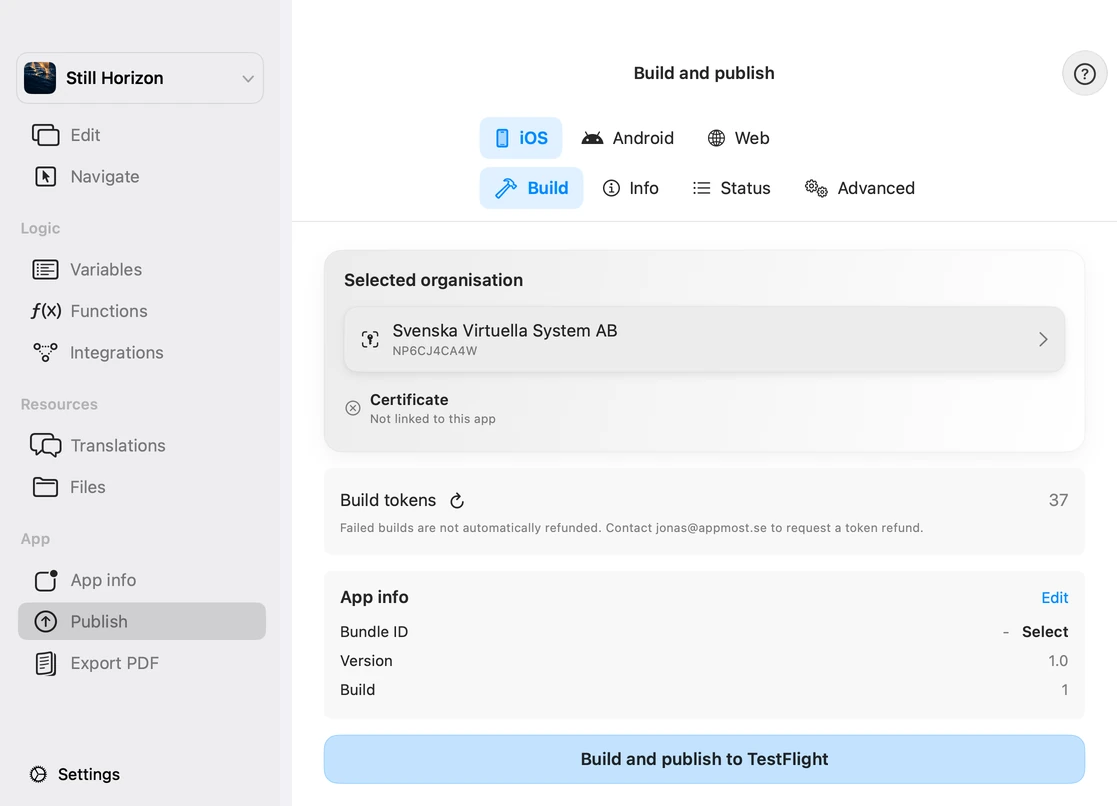Viewport: 1117px width, 806px height.
Task: Click the 'Not linked to this app' text
Action: tap(432, 419)
